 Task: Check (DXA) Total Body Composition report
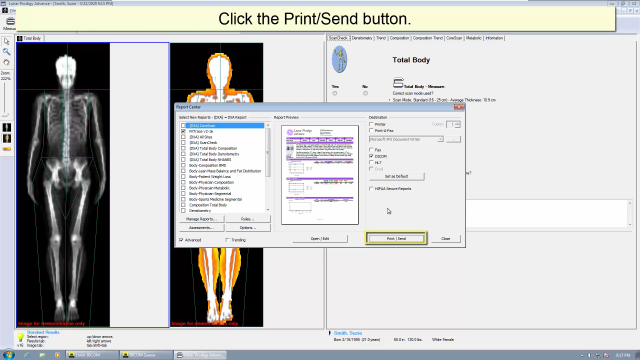click(x=183, y=149)
